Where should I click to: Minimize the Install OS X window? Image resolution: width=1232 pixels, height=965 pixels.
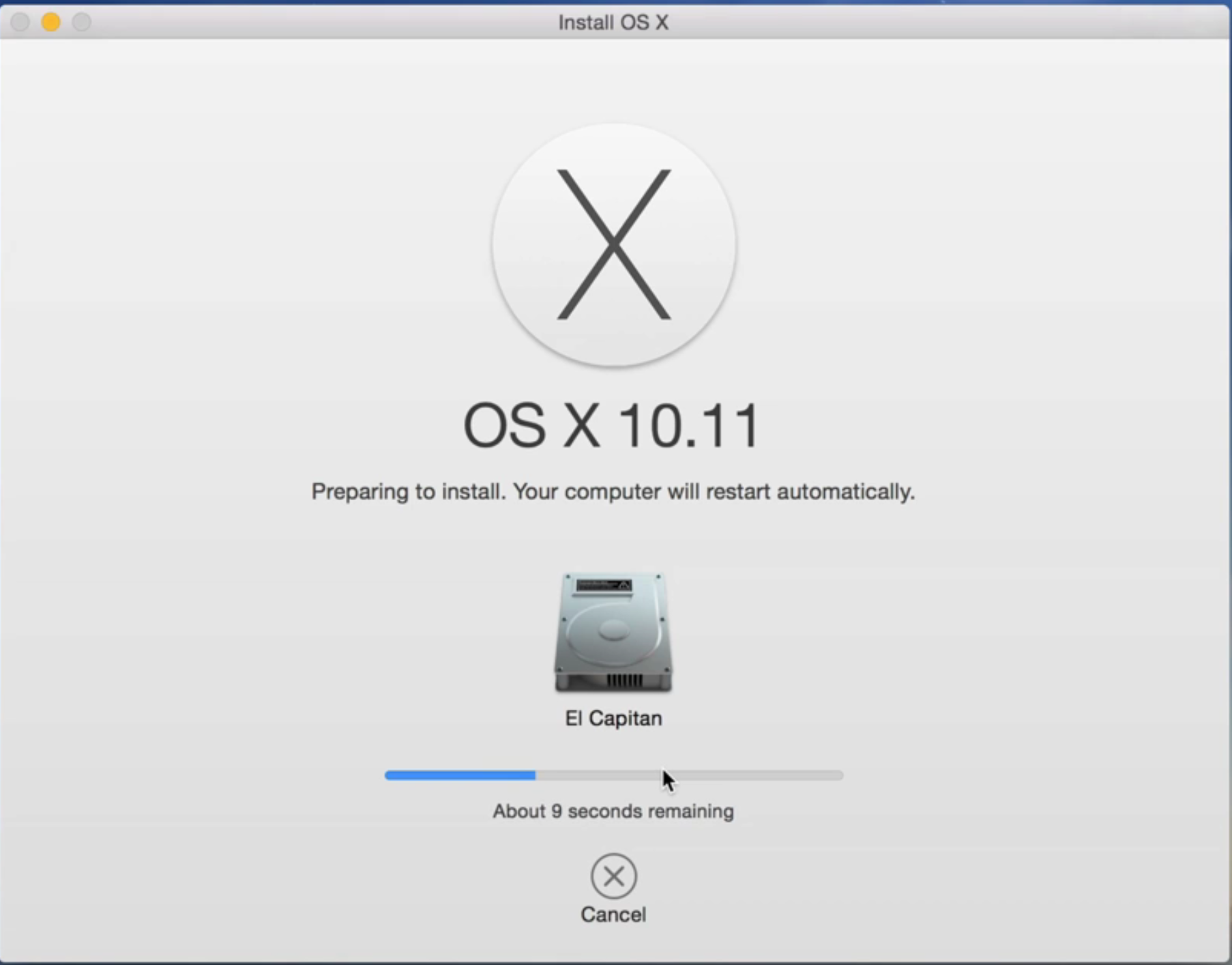pyautogui.click(x=50, y=23)
